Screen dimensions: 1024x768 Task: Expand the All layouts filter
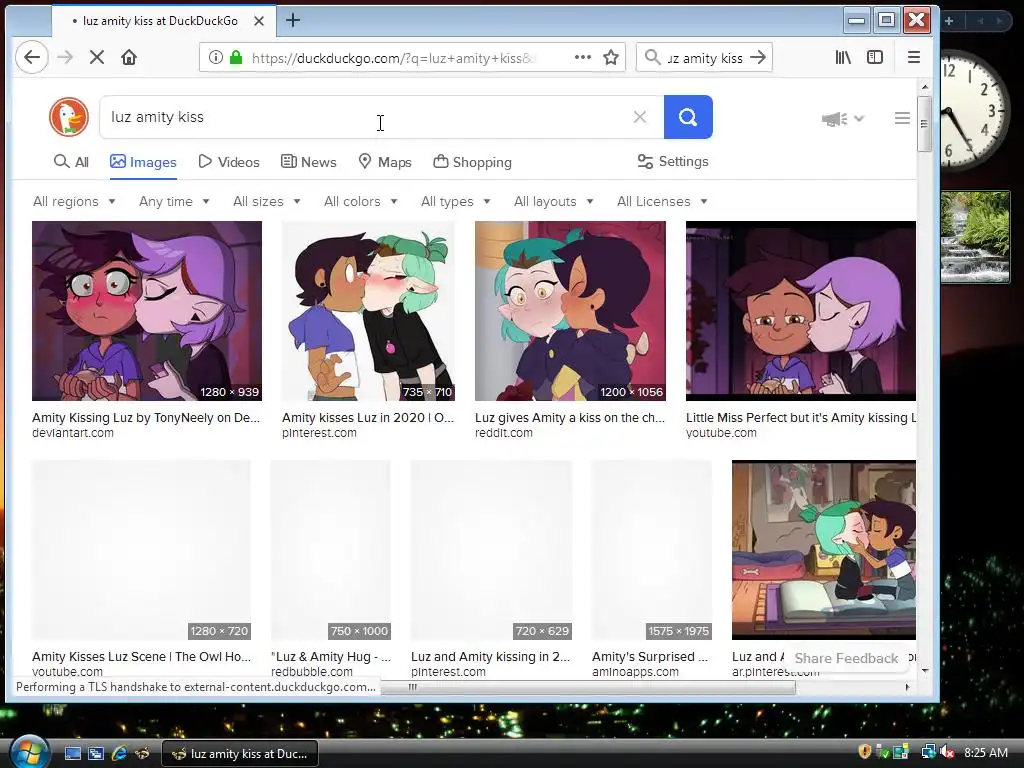point(553,201)
